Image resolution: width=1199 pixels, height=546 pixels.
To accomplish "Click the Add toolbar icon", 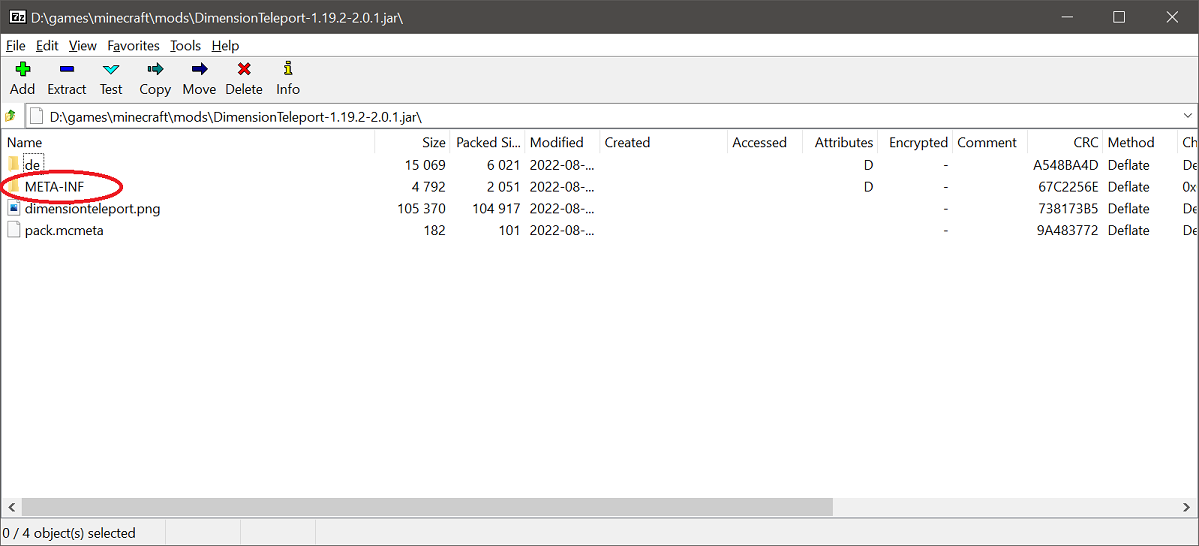I will [22, 69].
